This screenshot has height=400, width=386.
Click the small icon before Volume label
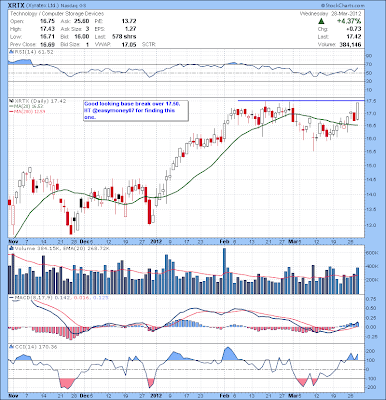click(x=11, y=249)
